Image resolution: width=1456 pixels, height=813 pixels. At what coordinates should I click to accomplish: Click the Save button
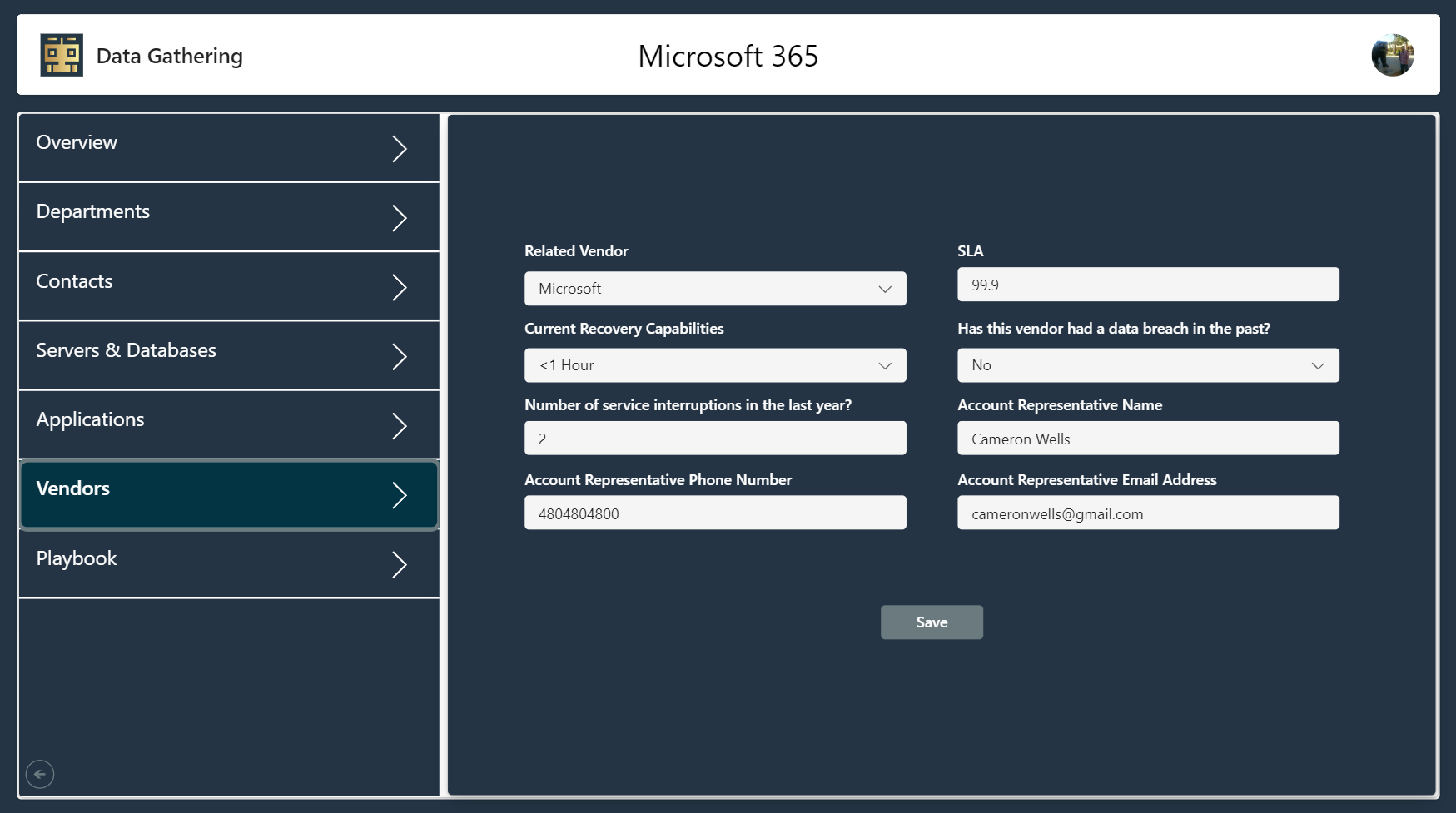pyautogui.click(x=932, y=622)
